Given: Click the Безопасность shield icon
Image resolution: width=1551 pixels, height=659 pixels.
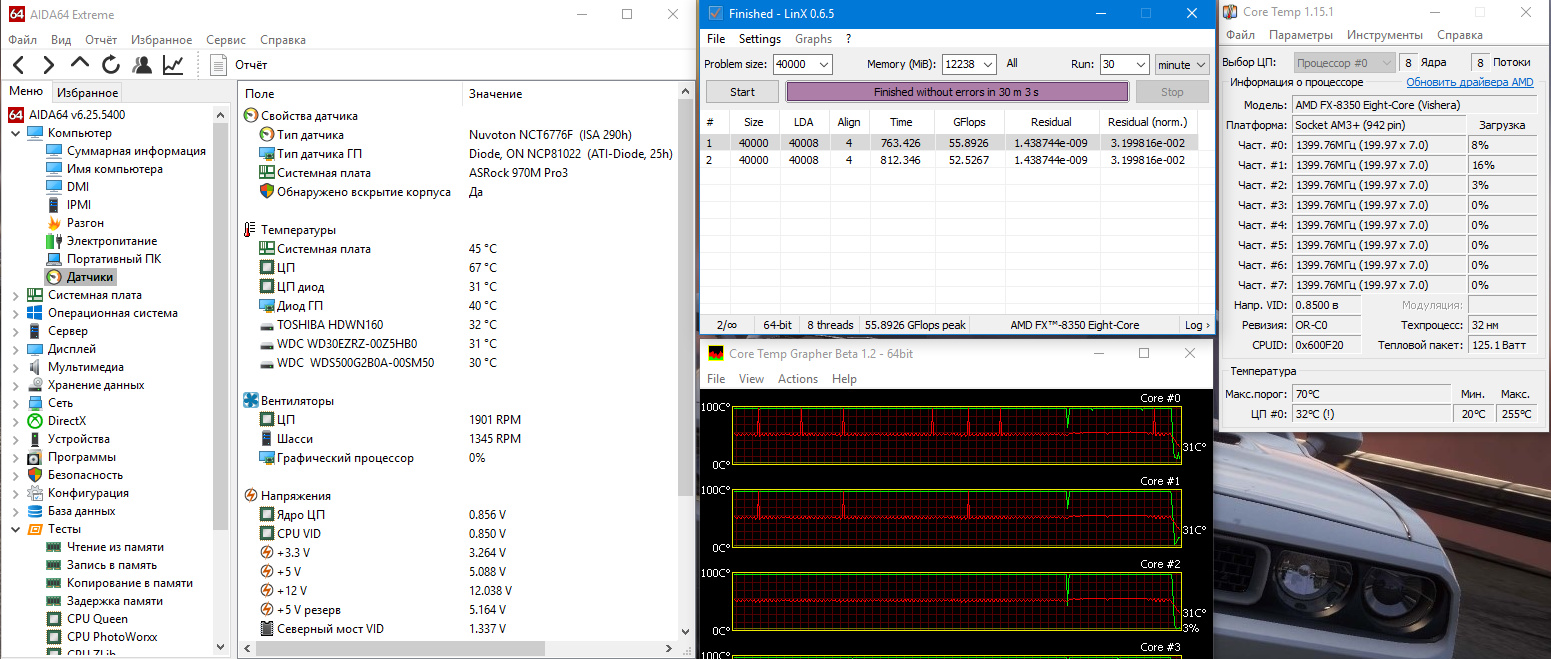Looking at the screenshot, I should click(35, 475).
